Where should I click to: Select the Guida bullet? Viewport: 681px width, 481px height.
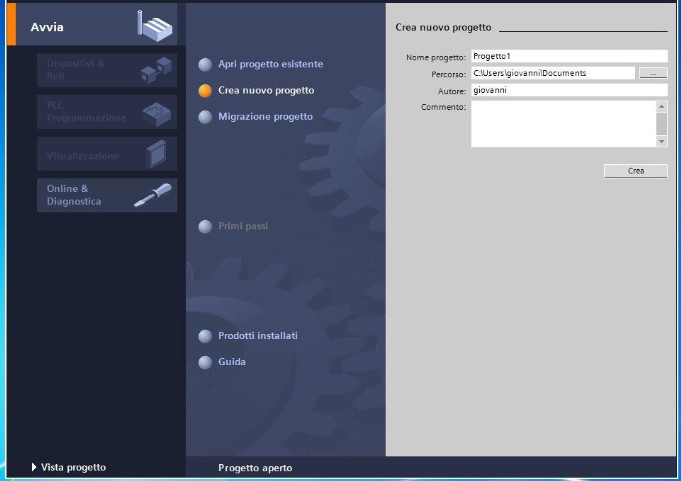coord(205,362)
